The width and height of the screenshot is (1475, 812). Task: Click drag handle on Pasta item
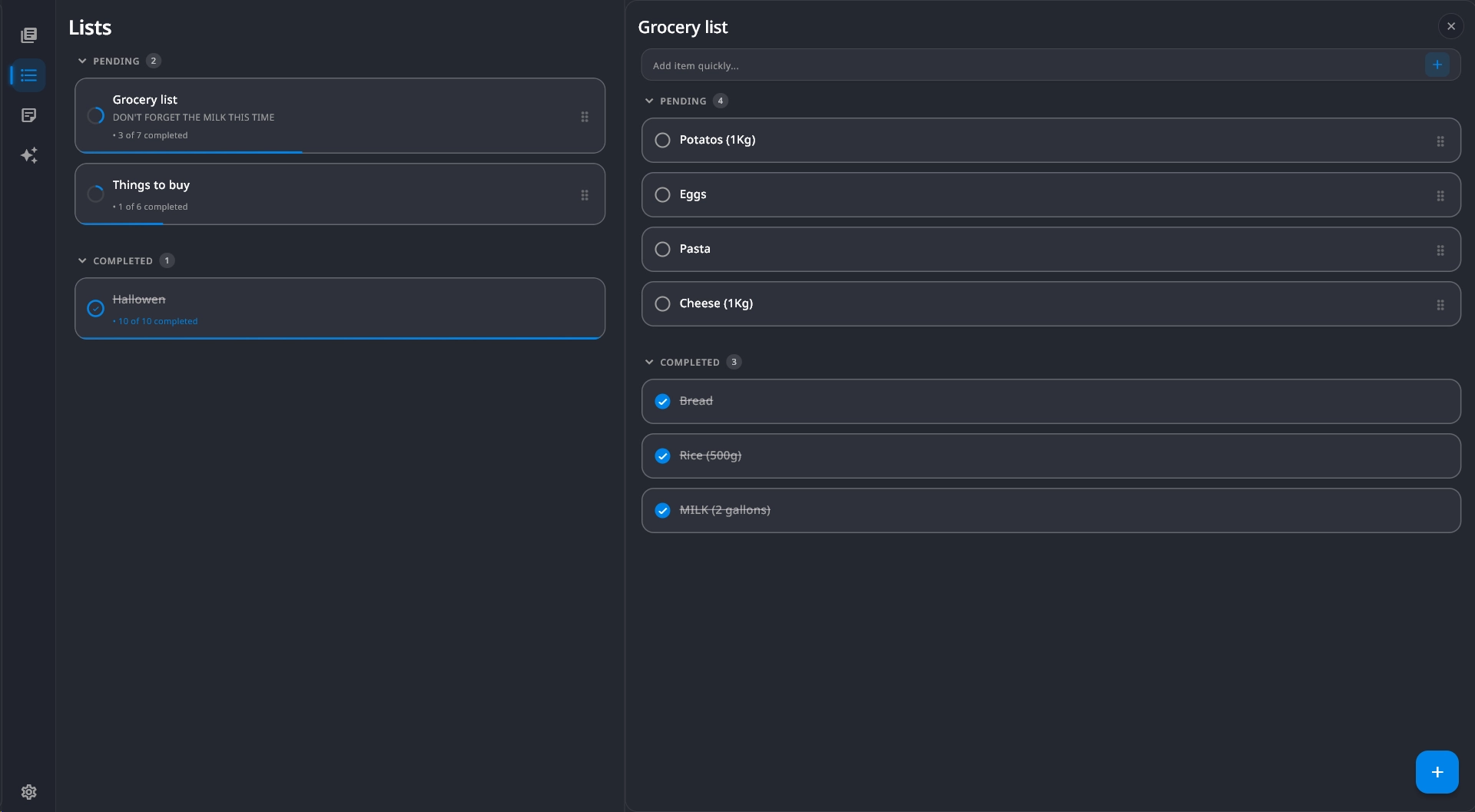1440,250
